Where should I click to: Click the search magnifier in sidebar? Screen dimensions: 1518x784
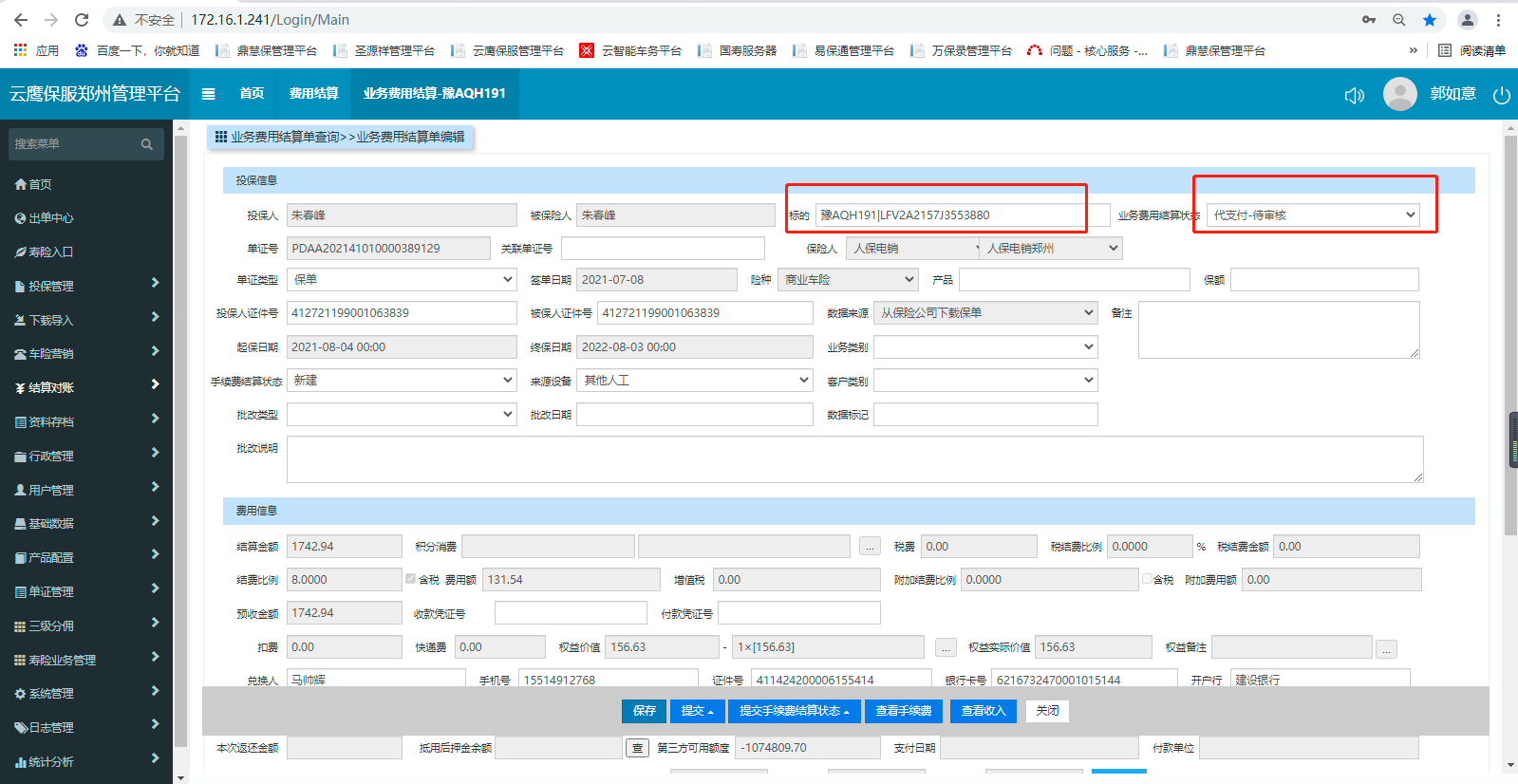[147, 144]
